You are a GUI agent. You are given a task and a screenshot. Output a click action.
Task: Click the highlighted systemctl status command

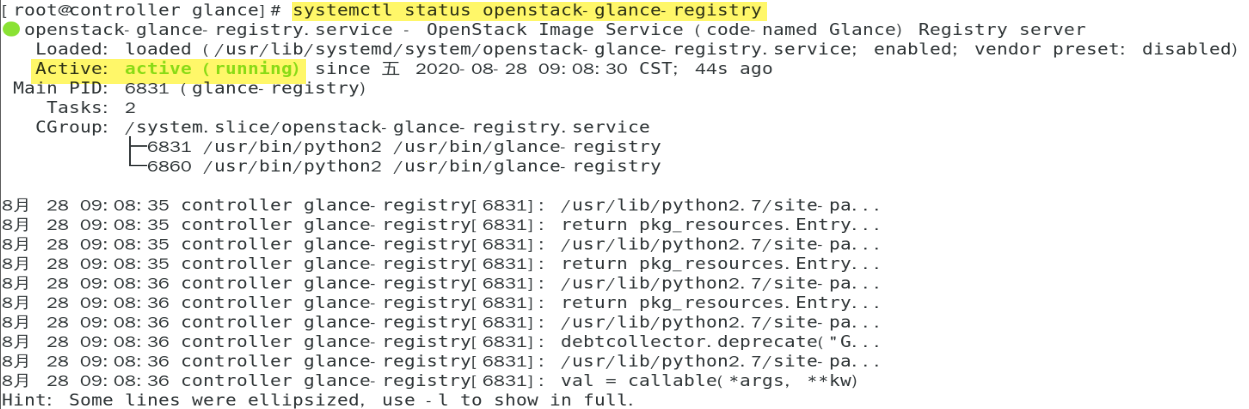[x=527, y=11]
